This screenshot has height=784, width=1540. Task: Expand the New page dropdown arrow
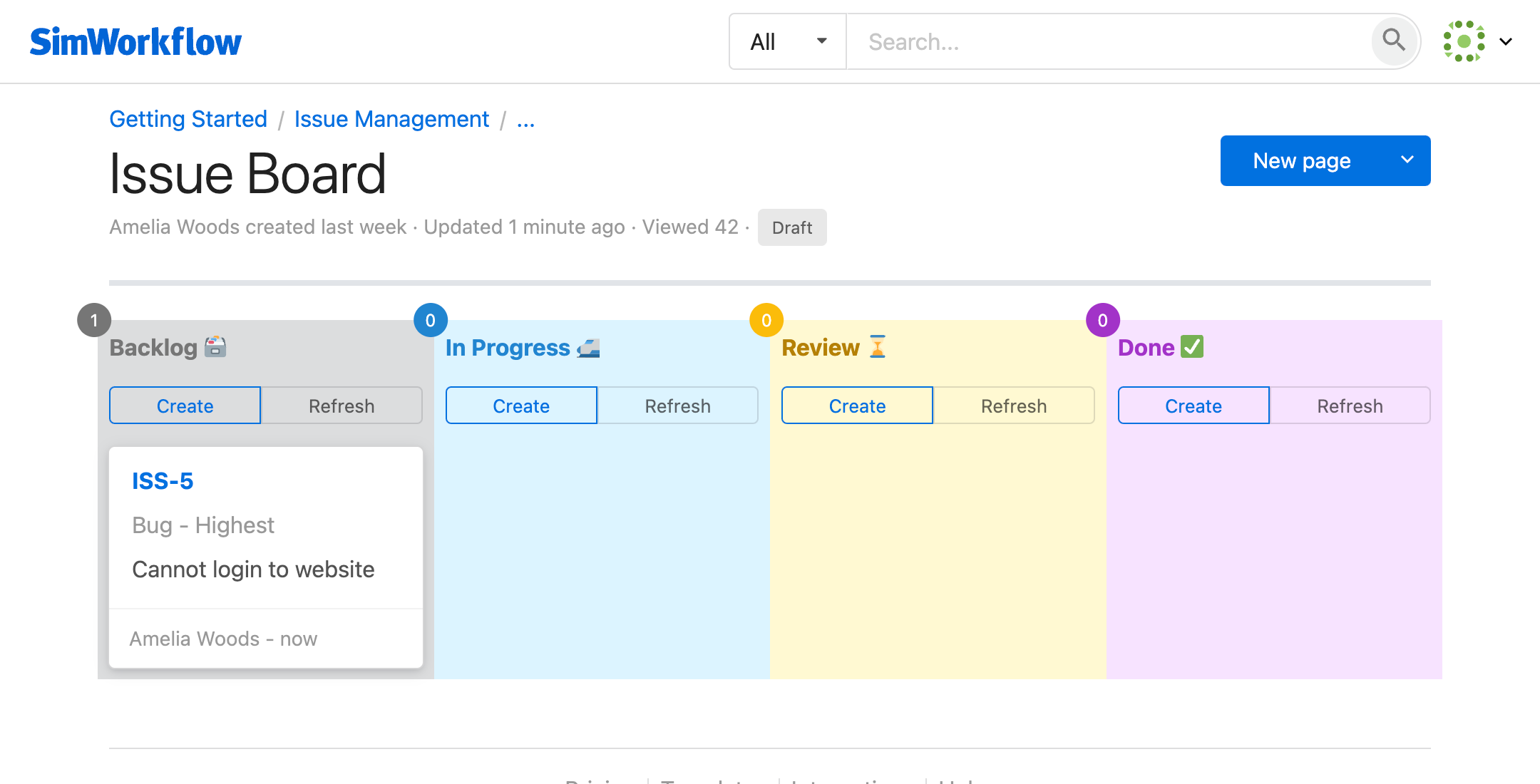pos(1407,160)
